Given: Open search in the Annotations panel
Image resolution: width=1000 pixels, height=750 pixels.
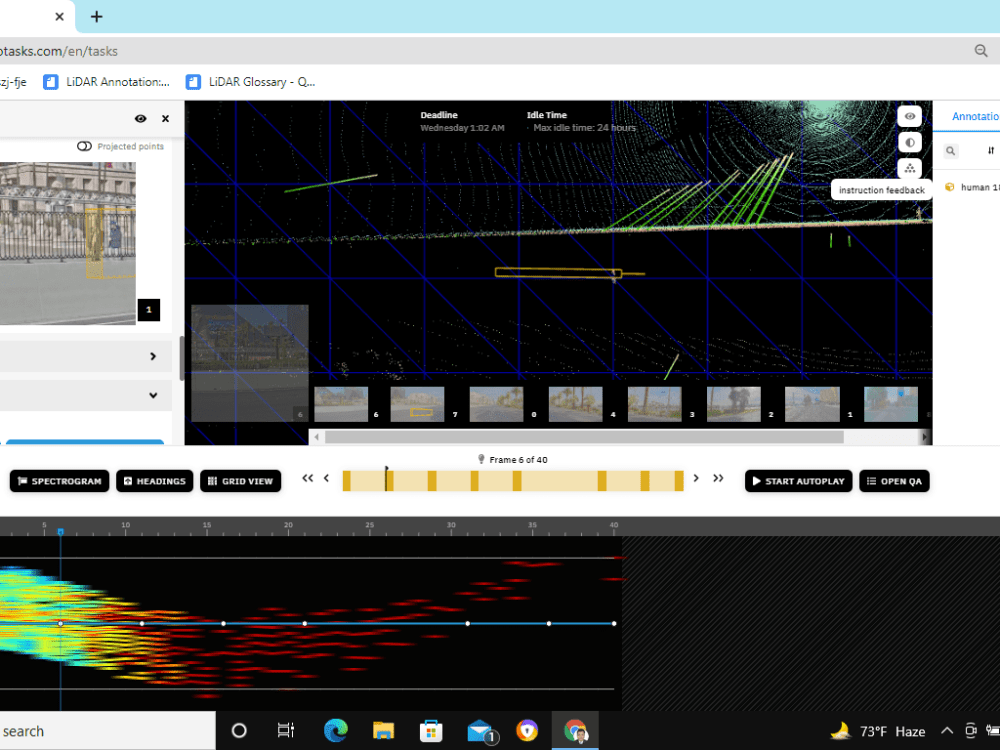Looking at the screenshot, I should point(950,150).
